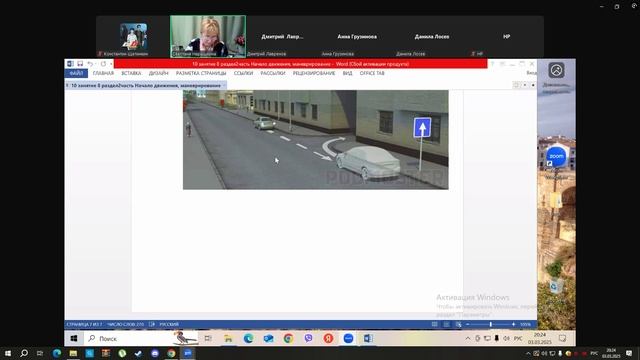This screenshot has width=640, height=360.
Task: Open the РАССЫЛКИ ribbon tab
Action: [x=273, y=73]
